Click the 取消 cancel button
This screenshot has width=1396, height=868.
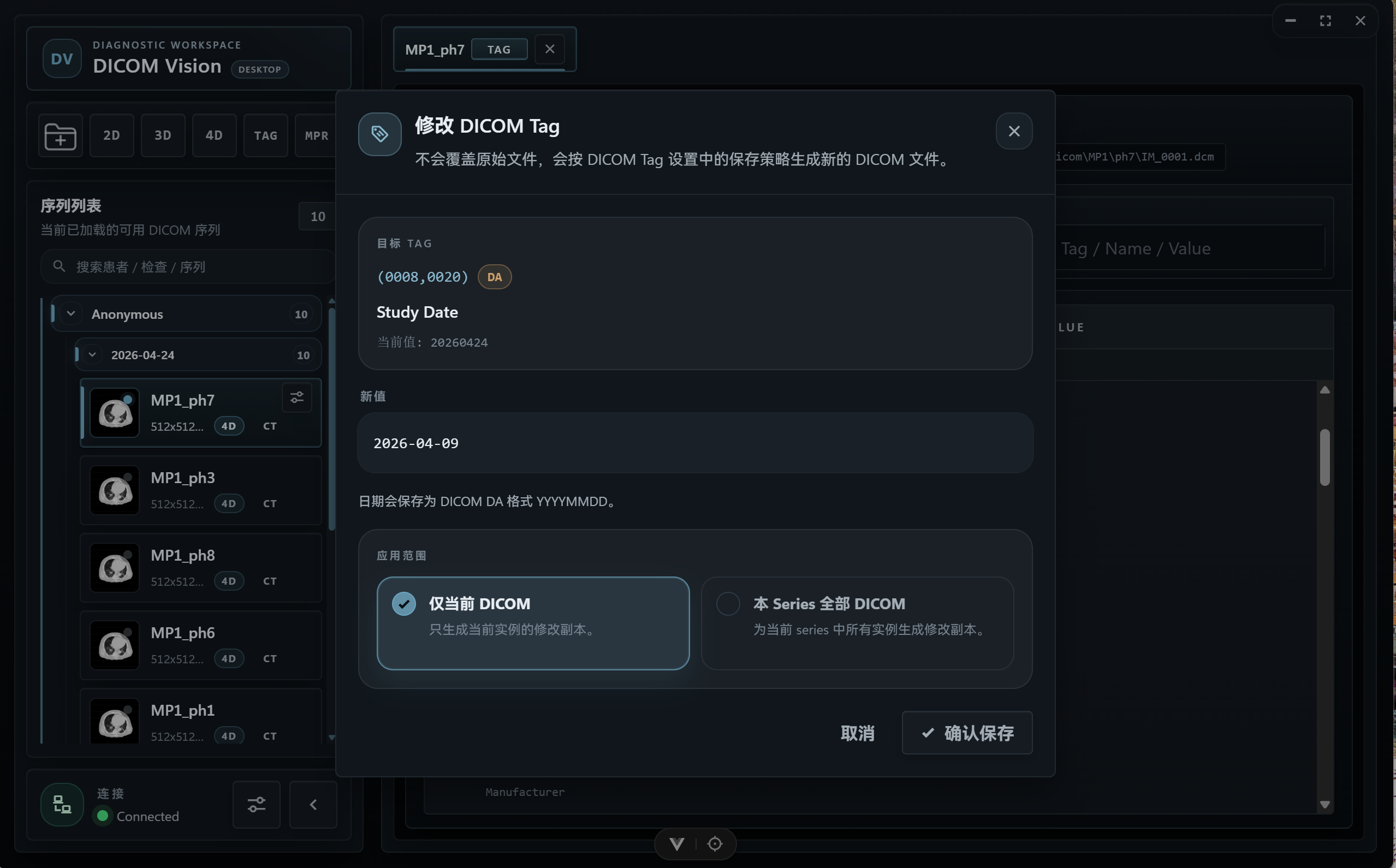857,733
